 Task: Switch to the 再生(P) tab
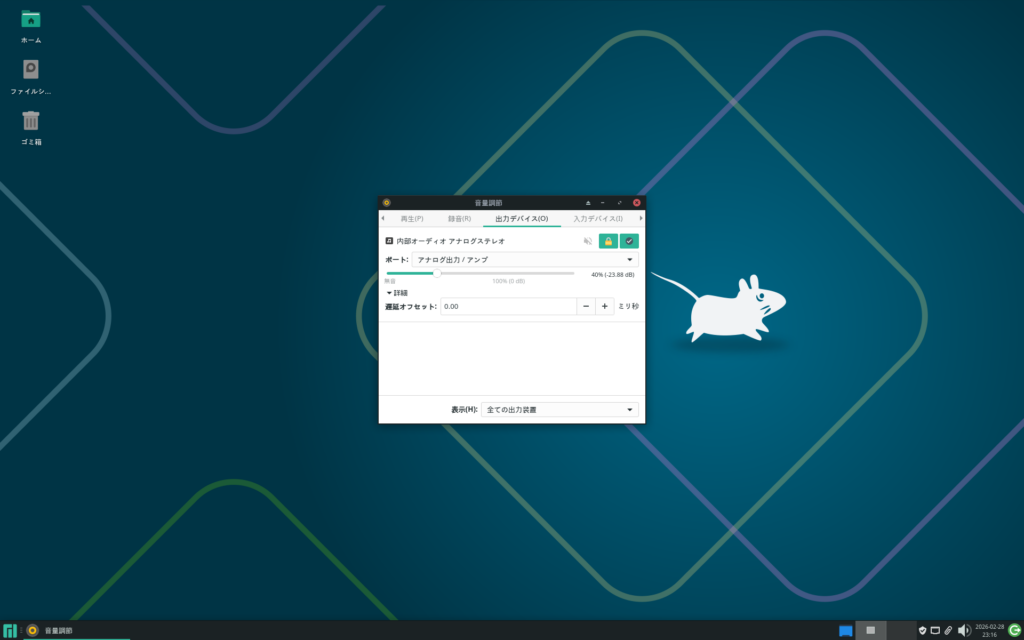(x=412, y=218)
